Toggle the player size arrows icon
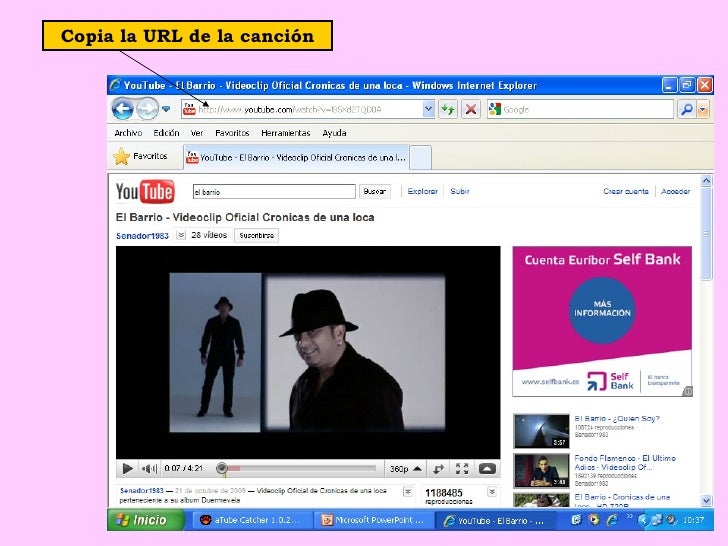This screenshot has width=728, height=546. coord(438,469)
